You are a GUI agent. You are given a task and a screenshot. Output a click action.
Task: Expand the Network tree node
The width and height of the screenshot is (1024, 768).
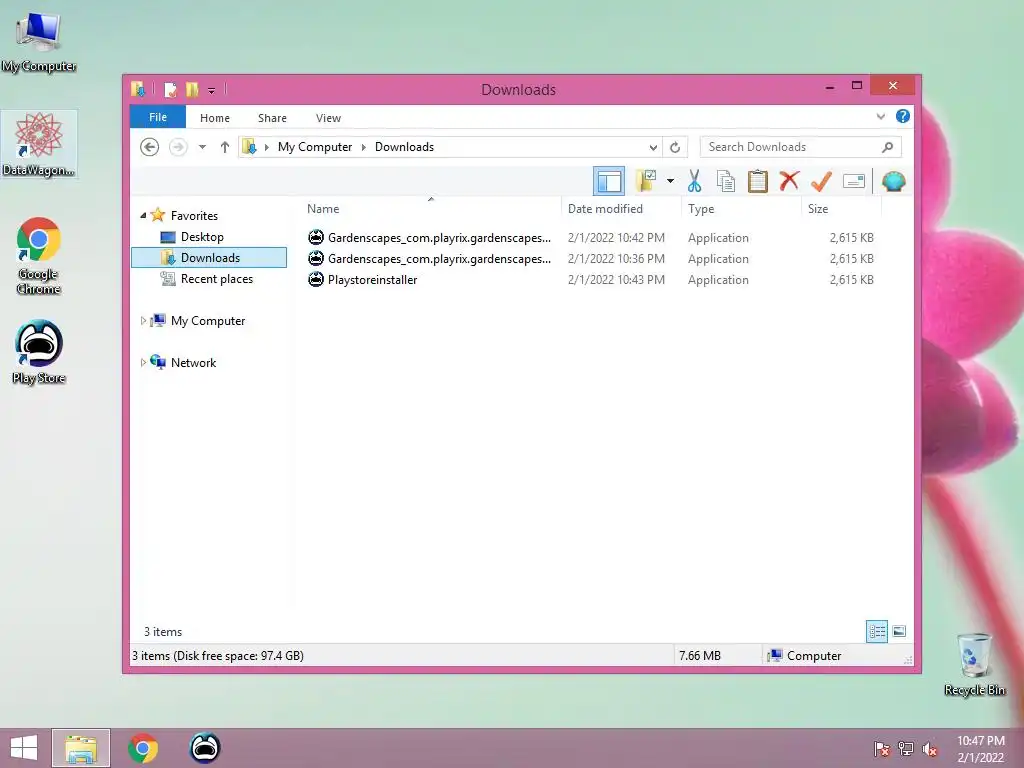(x=143, y=362)
